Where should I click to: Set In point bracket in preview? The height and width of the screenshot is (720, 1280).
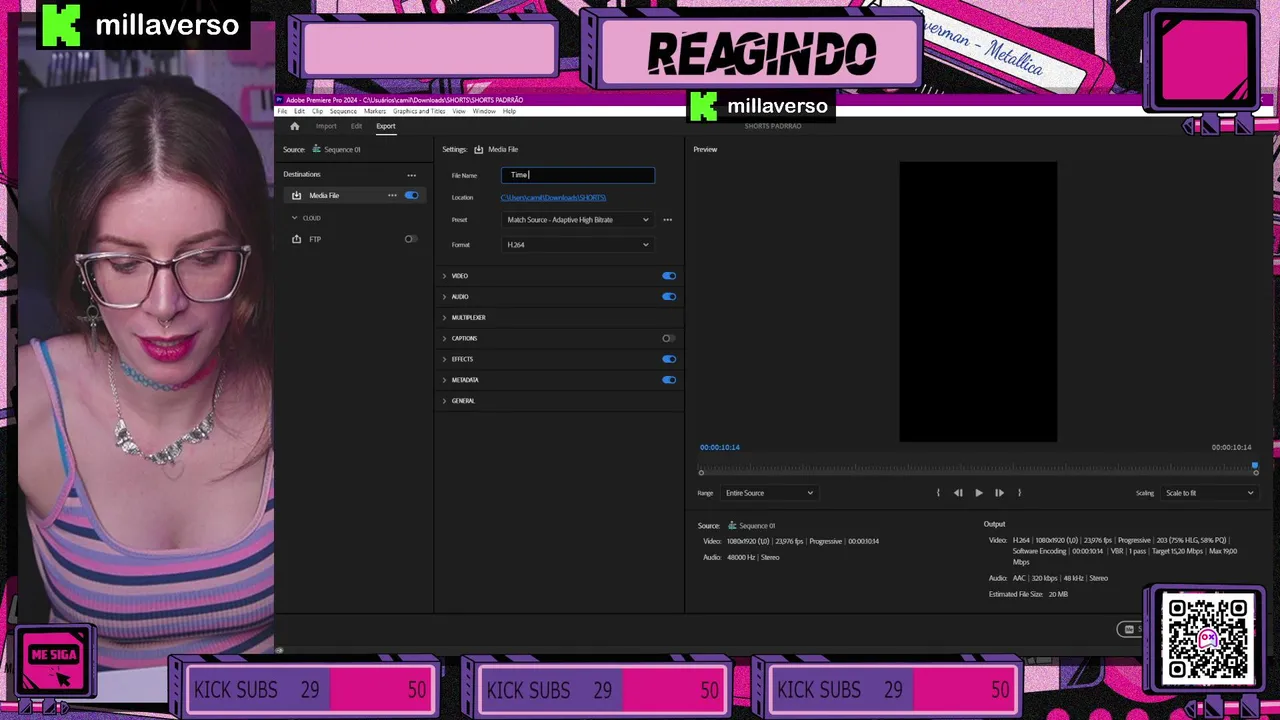pyautogui.click(x=938, y=493)
